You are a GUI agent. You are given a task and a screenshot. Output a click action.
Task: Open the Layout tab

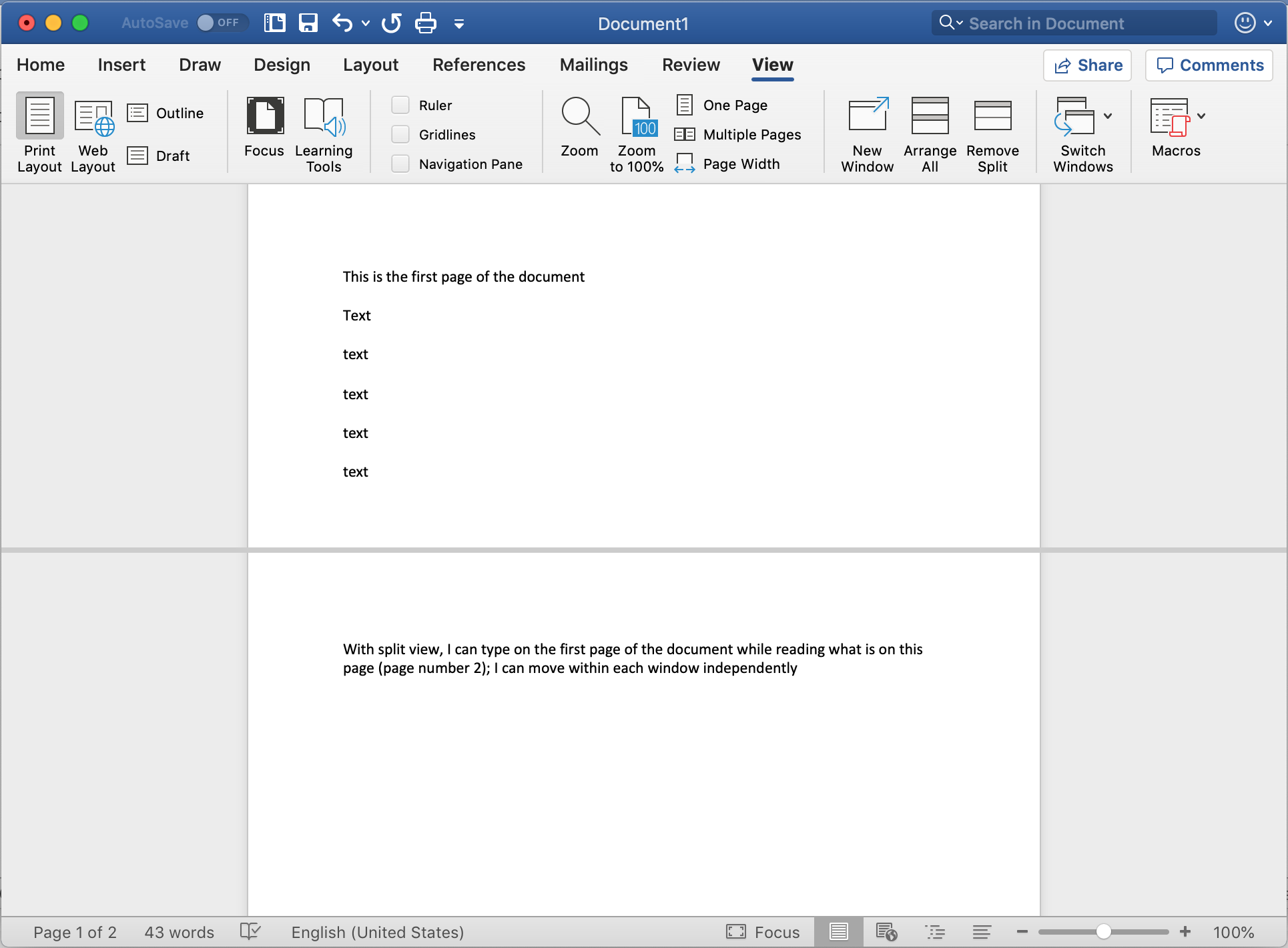(370, 65)
